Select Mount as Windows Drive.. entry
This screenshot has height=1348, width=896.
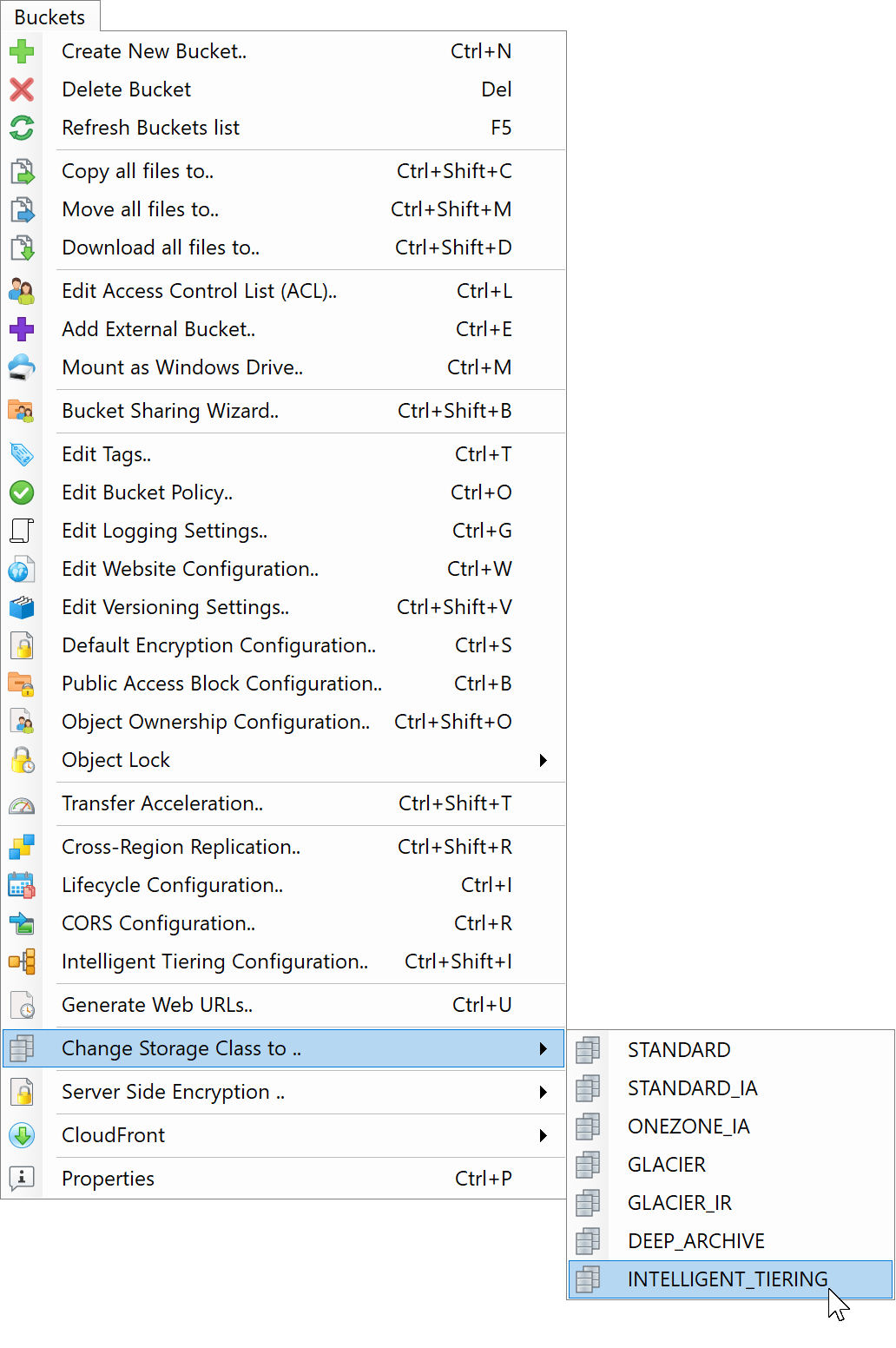point(284,367)
